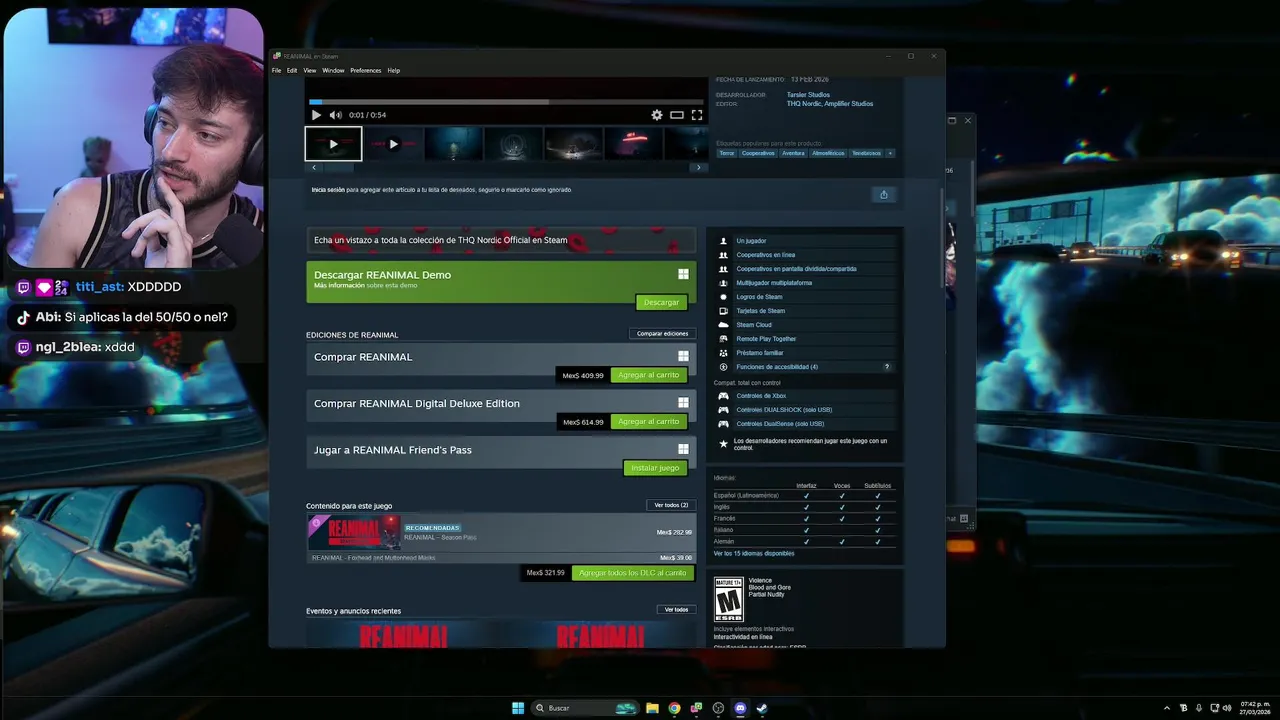Open Préstamo familiar feature
Image resolution: width=1280 pixels, height=720 pixels.
pos(760,353)
